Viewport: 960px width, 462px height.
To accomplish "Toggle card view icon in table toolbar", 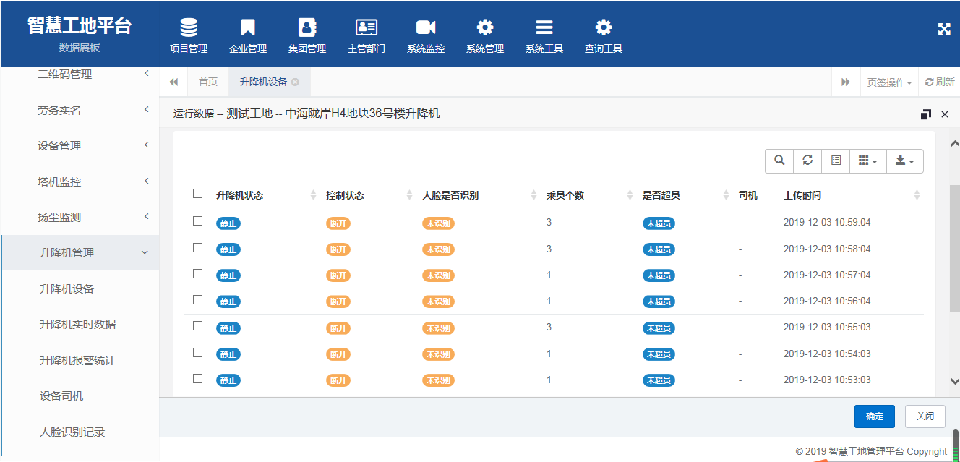I will pos(836,160).
